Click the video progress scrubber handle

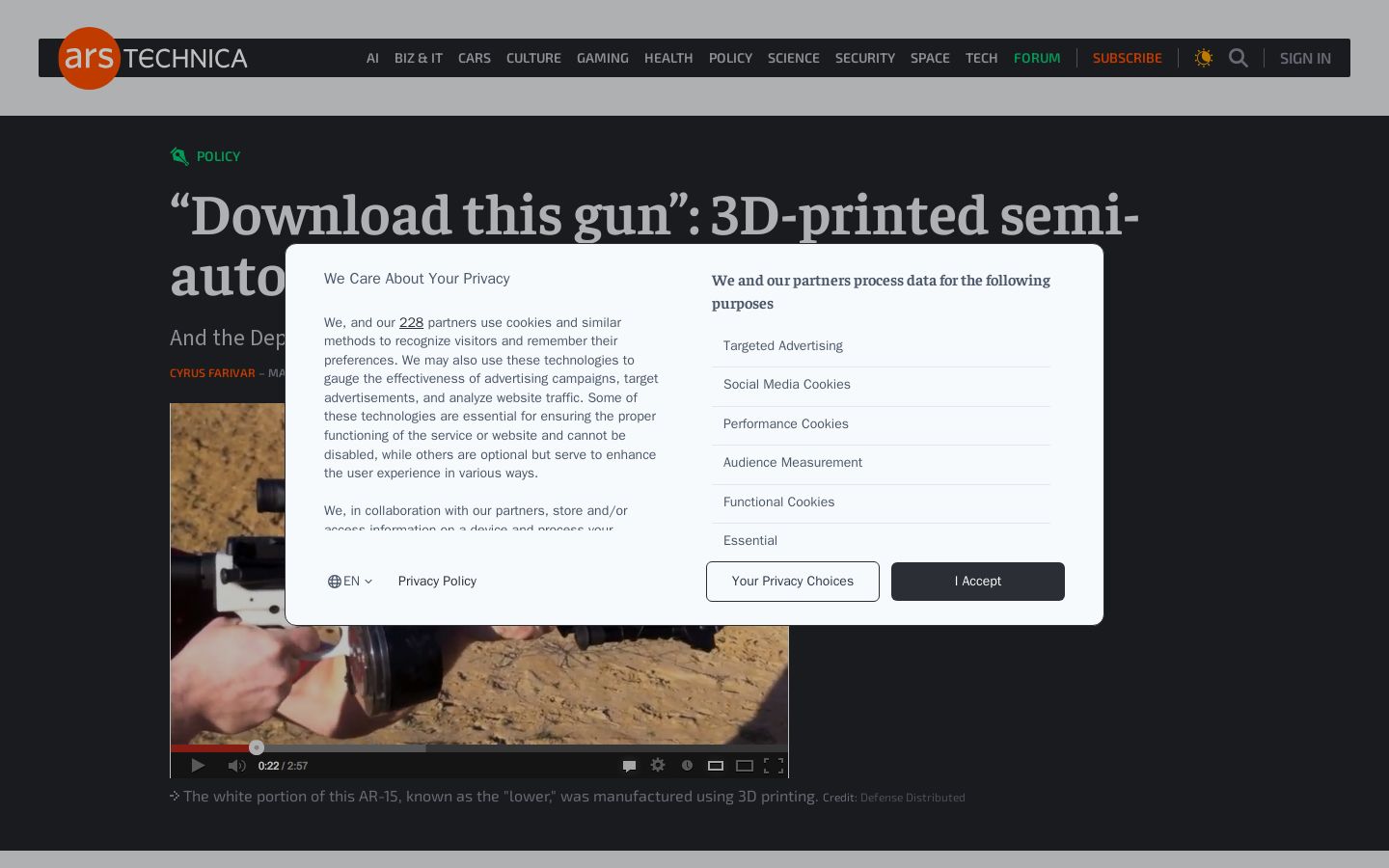(x=256, y=747)
